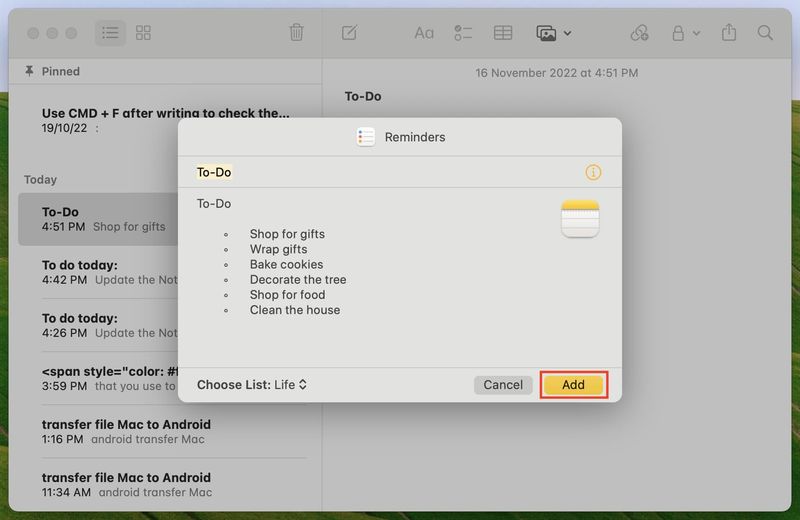Insert a table using toolbar icon
Image resolution: width=800 pixels, height=520 pixels.
pos(503,33)
